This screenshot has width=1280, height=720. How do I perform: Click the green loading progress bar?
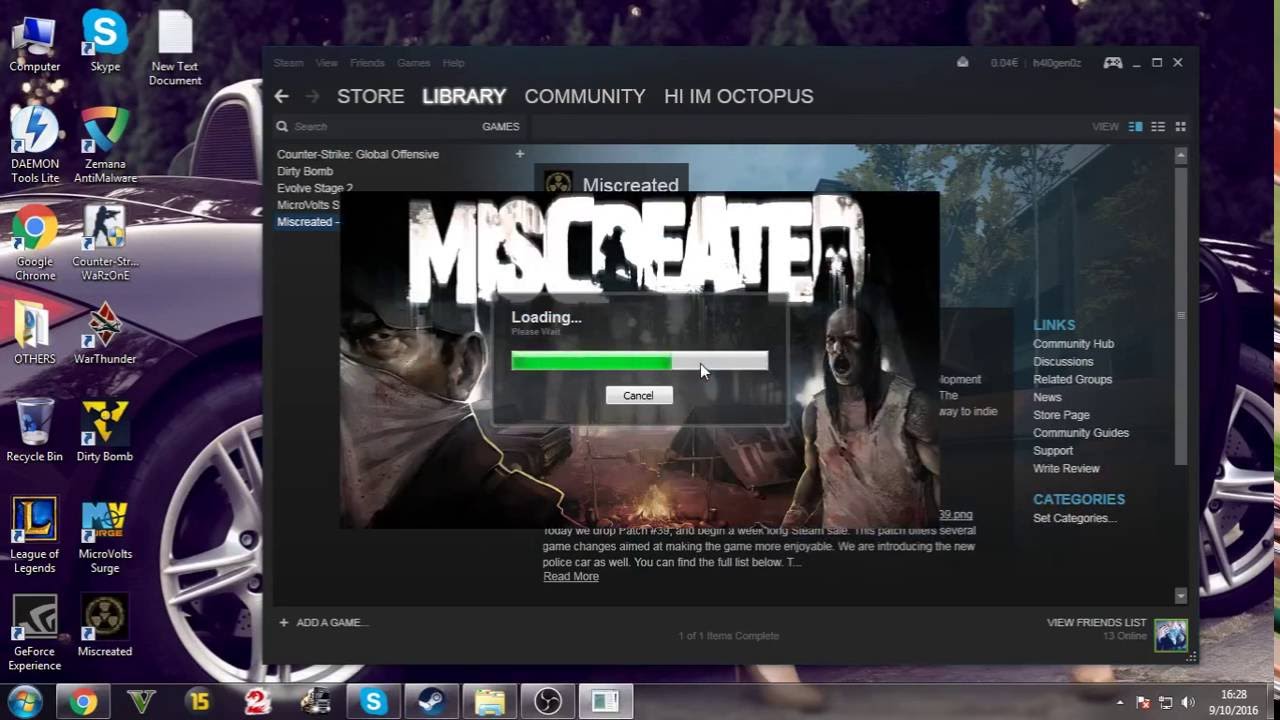tap(639, 362)
